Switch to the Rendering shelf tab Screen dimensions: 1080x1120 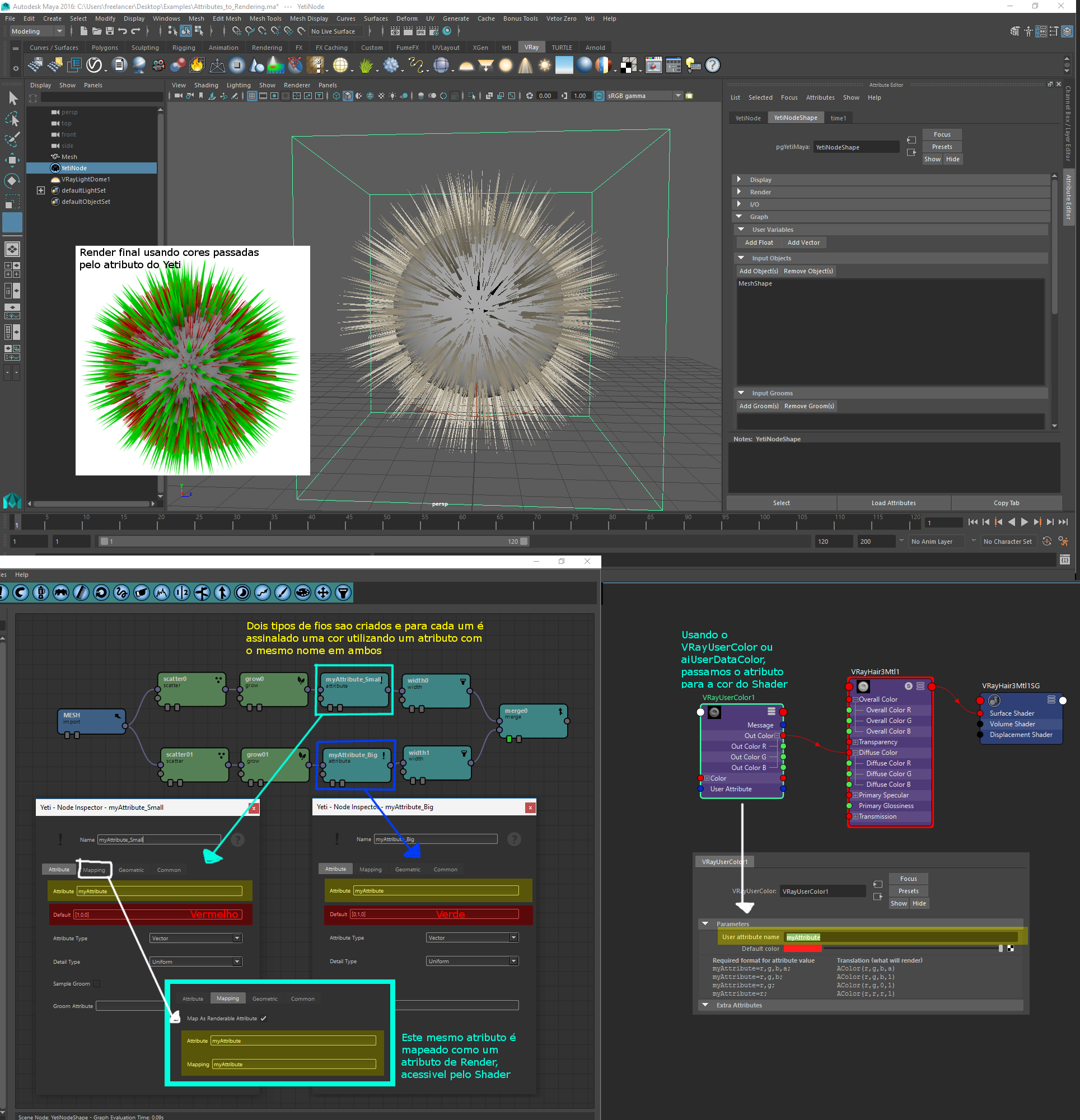pyautogui.click(x=267, y=48)
